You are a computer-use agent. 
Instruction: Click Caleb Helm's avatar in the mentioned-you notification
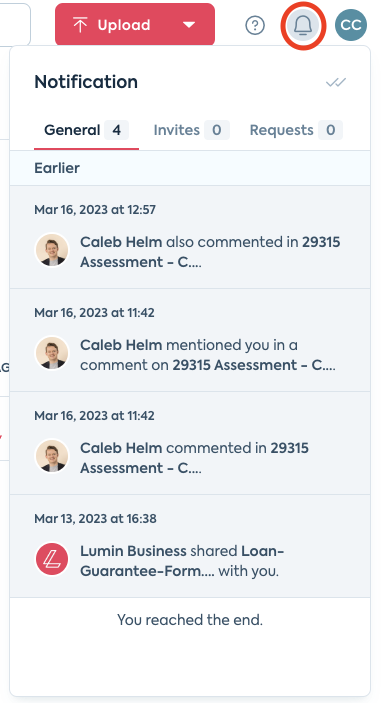(52, 353)
